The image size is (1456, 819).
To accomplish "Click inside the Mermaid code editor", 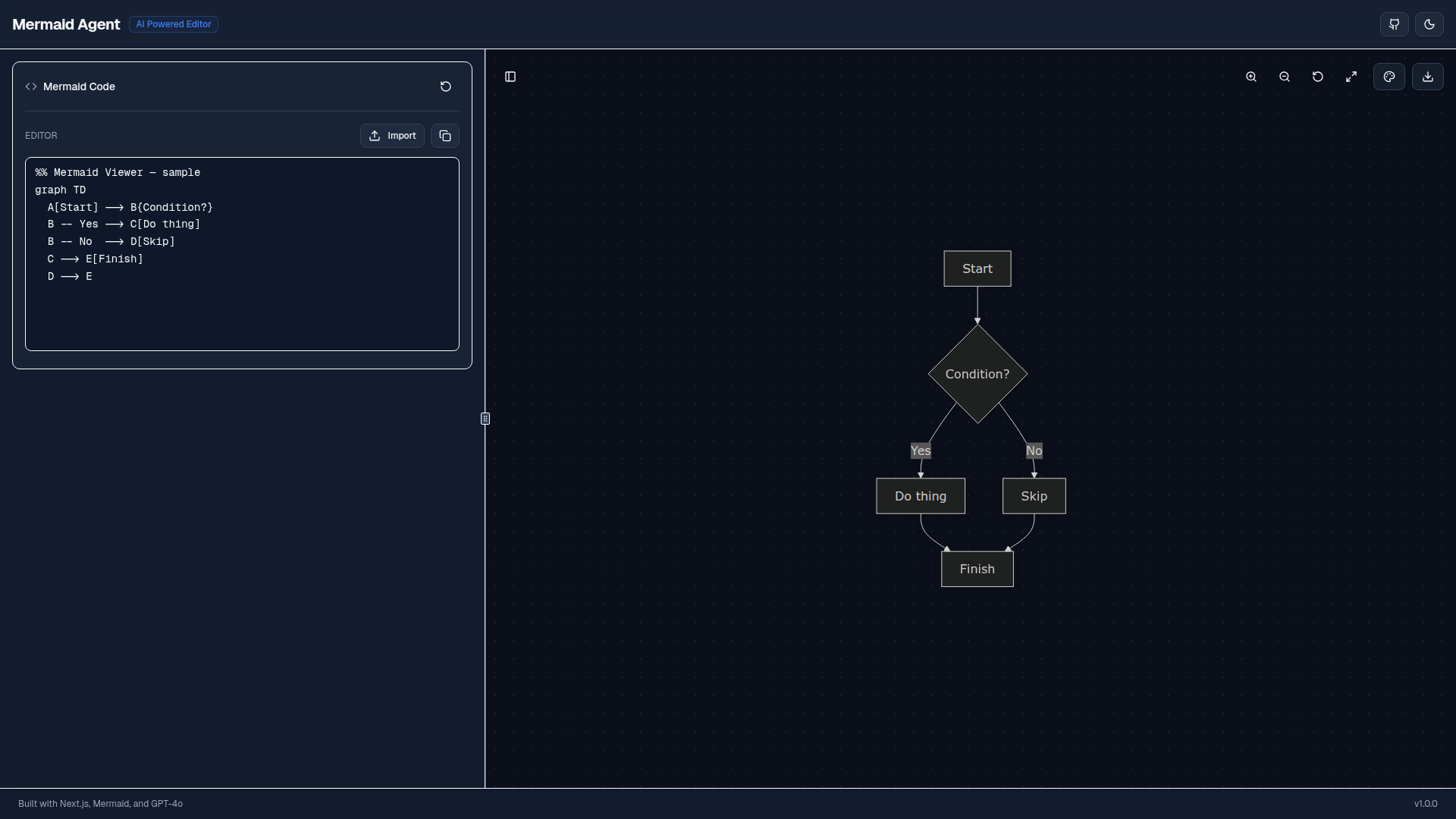I will pos(242,254).
